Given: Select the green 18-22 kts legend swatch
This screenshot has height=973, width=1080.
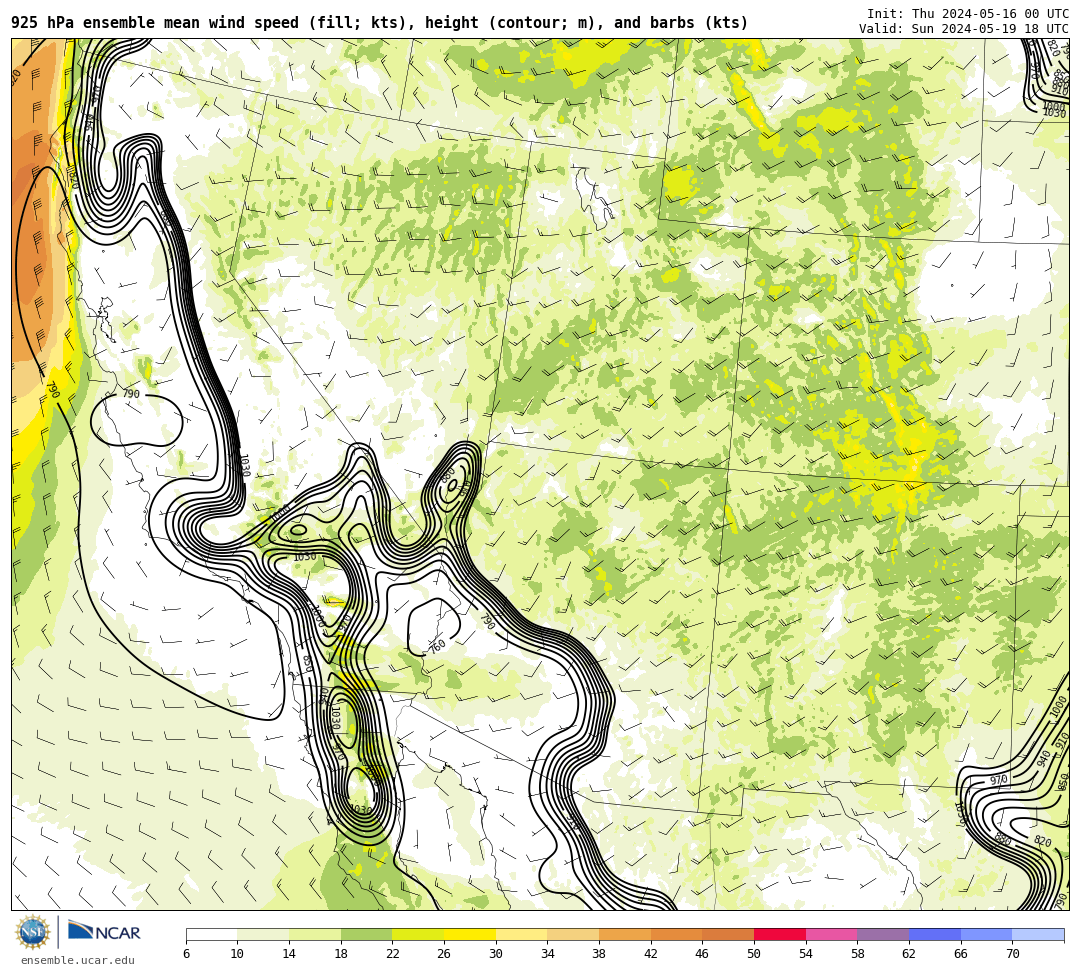Looking at the screenshot, I should (366, 934).
